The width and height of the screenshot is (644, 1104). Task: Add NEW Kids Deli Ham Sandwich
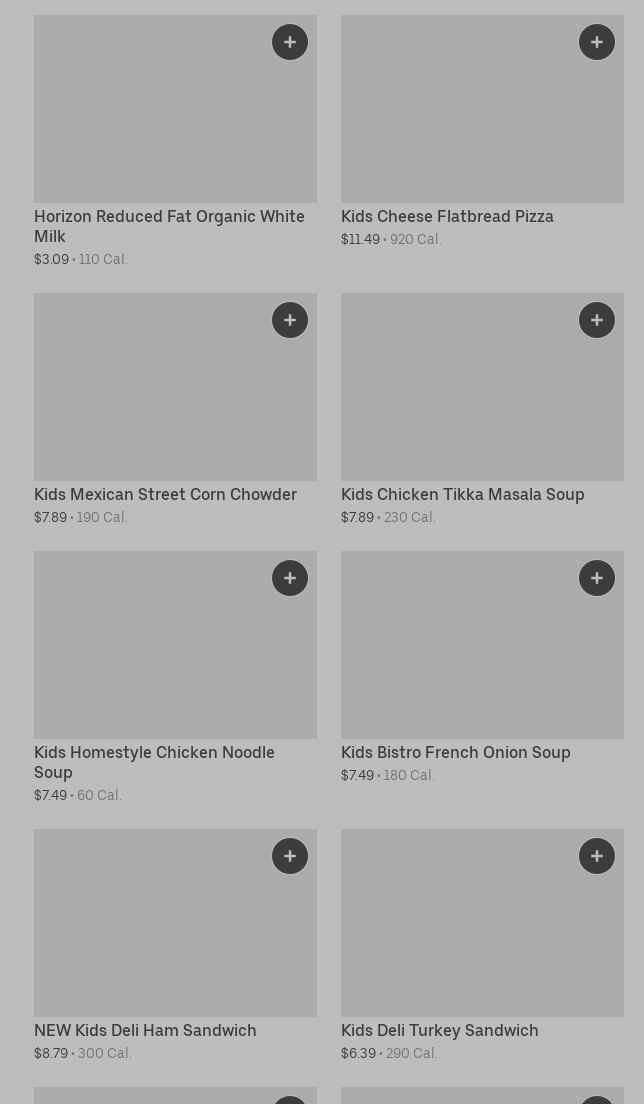(290, 856)
